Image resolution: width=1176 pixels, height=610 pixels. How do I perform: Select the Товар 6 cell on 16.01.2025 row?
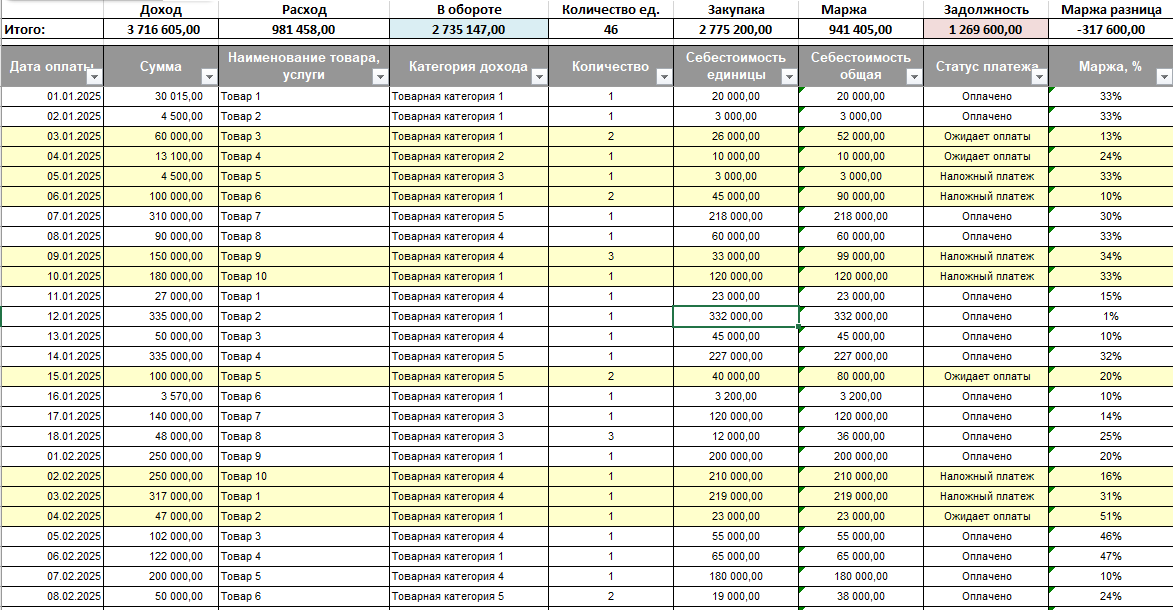[x=304, y=396]
